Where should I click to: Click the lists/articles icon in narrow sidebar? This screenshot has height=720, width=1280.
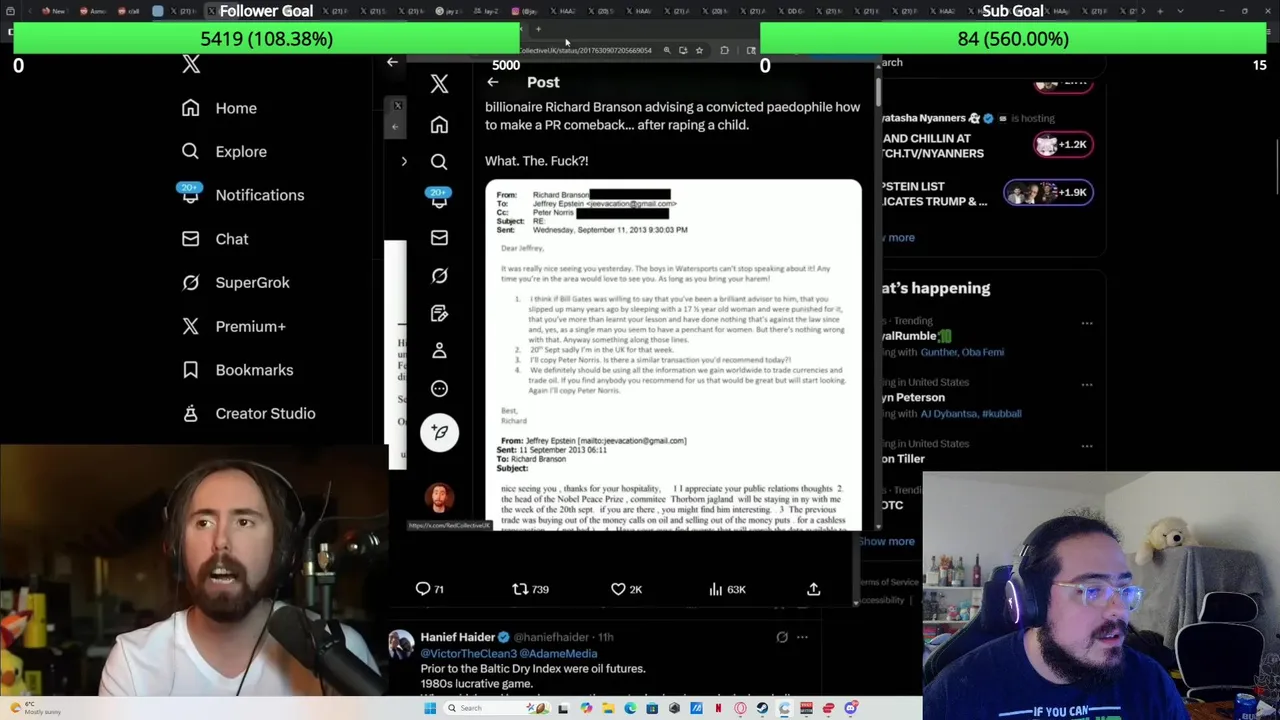[x=439, y=313]
